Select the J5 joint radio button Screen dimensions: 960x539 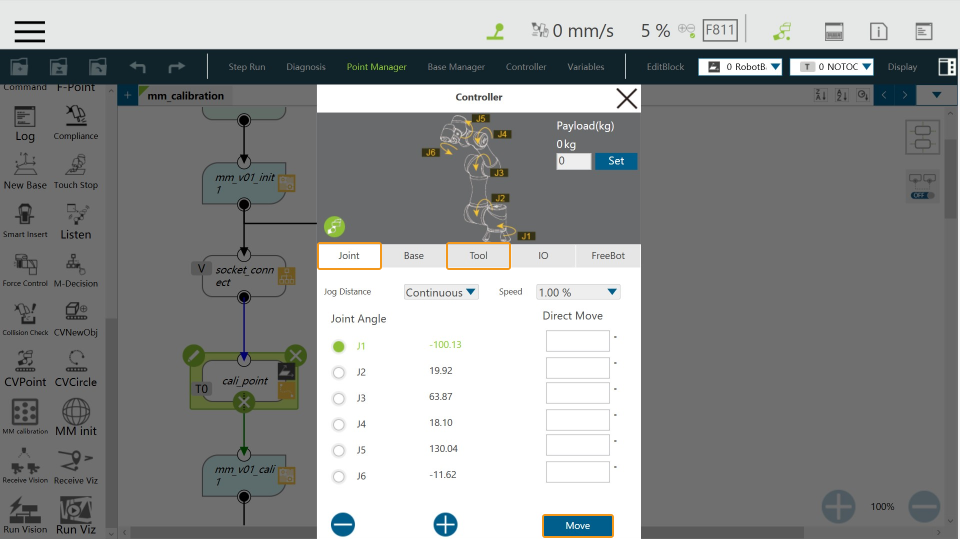point(339,451)
